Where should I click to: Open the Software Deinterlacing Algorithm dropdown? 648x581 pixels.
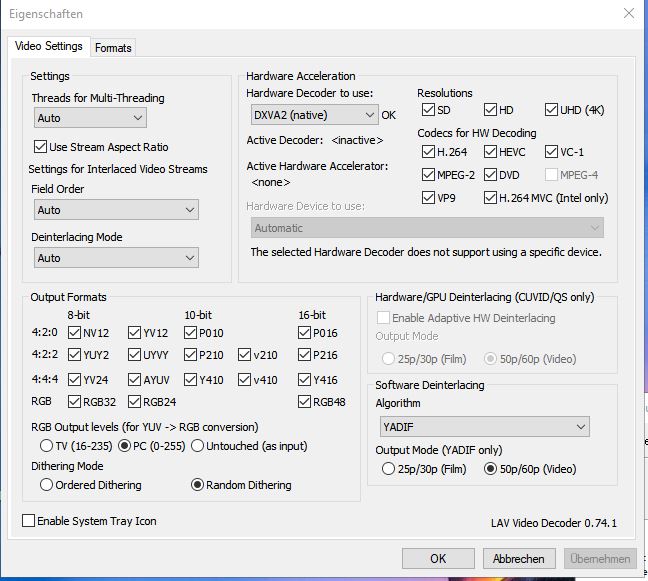click(x=481, y=427)
